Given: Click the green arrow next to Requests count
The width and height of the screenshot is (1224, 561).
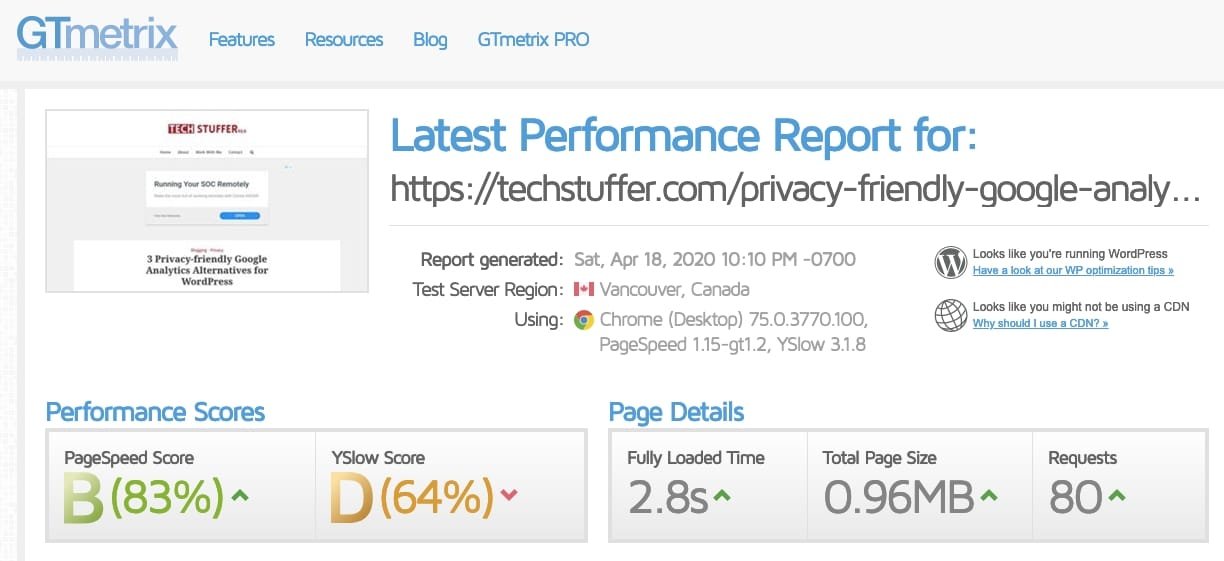Looking at the screenshot, I should (x=1117, y=495).
